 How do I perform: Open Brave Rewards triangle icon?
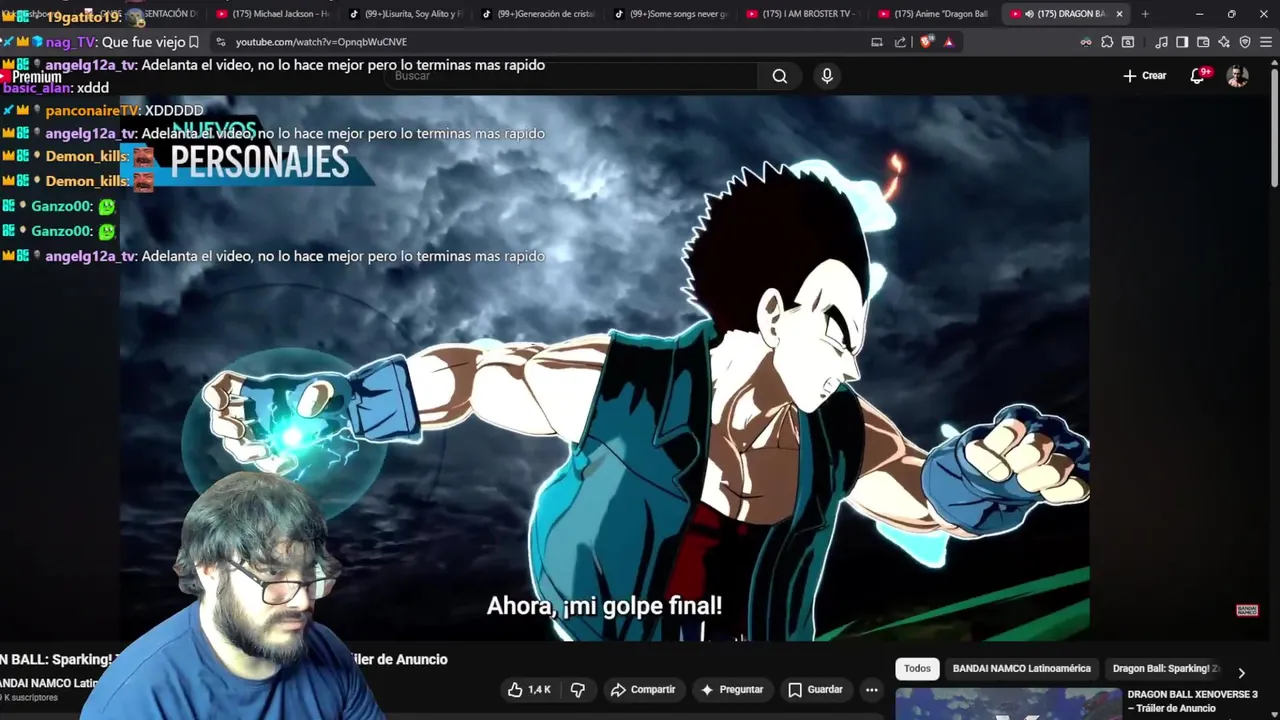coord(948,42)
